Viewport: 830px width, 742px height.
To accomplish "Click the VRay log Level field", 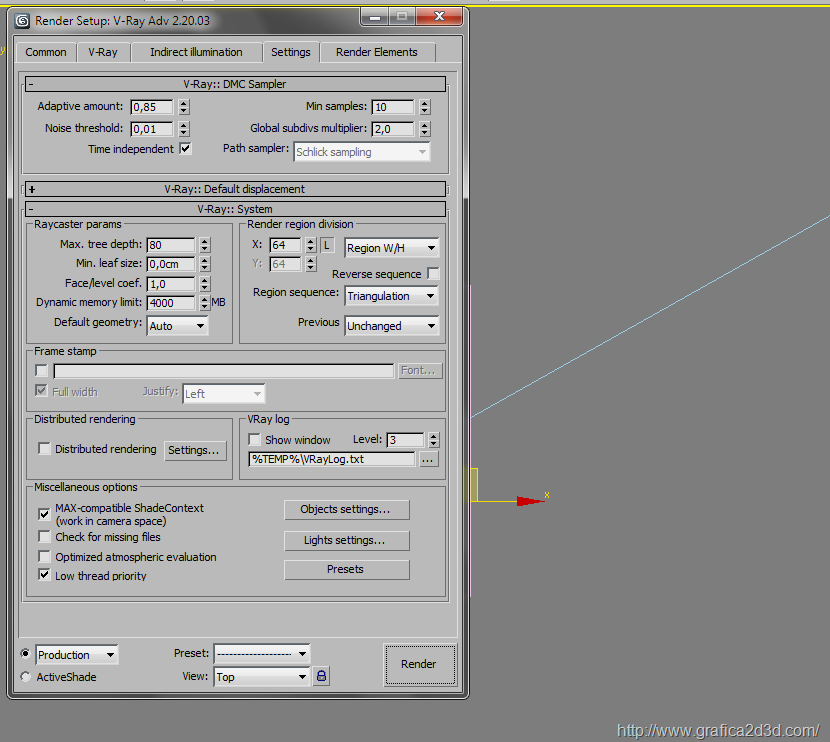I will [x=405, y=440].
